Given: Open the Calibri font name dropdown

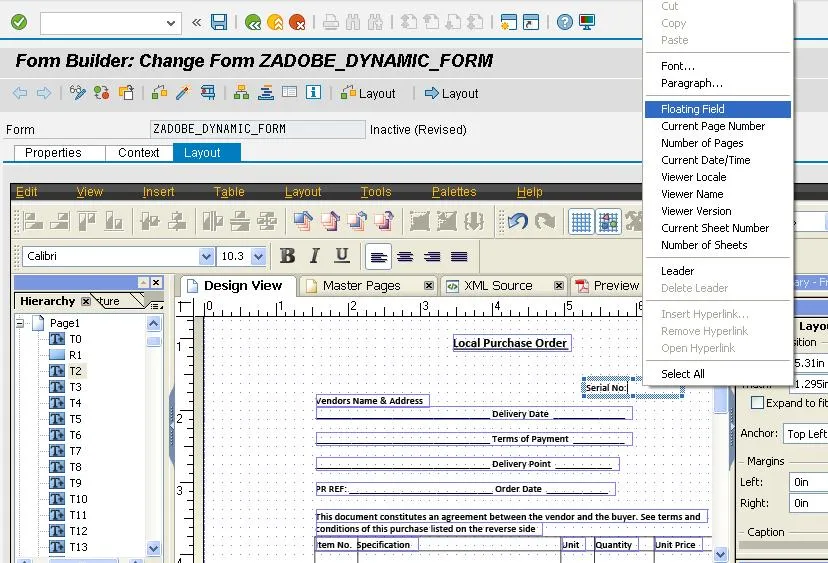Looking at the screenshot, I should click(x=206, y=256).
